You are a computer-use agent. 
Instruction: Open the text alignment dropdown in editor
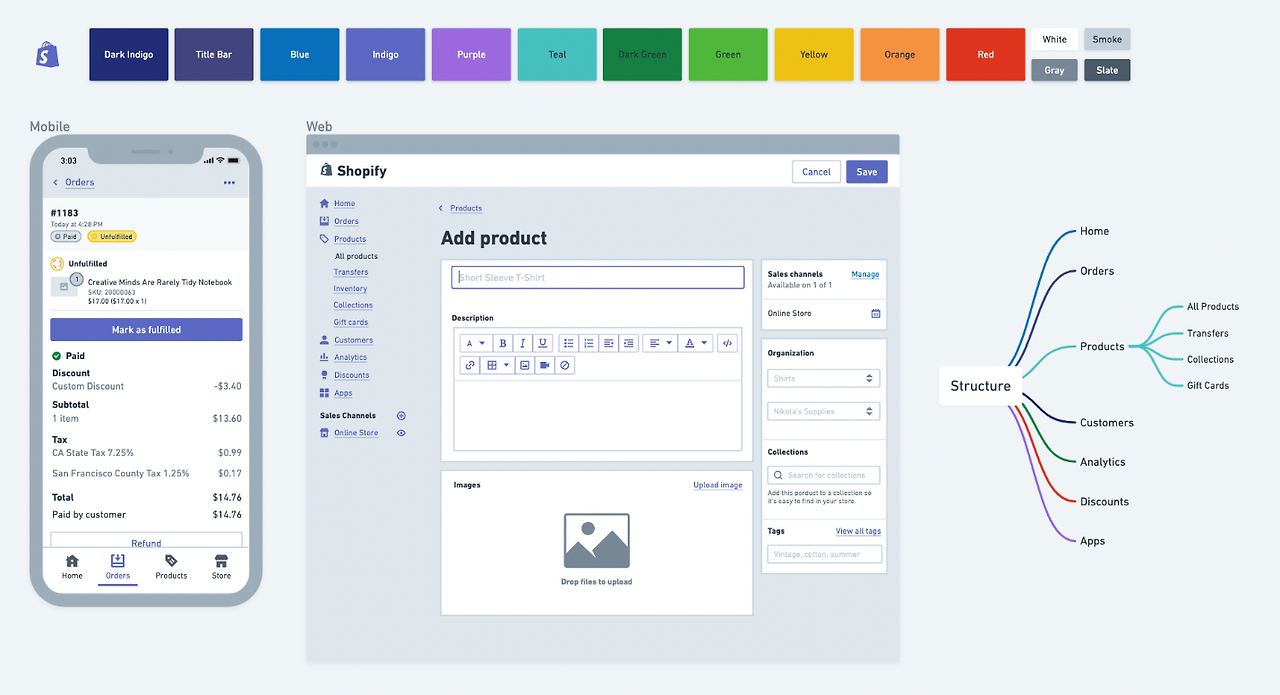coord(658,343)
